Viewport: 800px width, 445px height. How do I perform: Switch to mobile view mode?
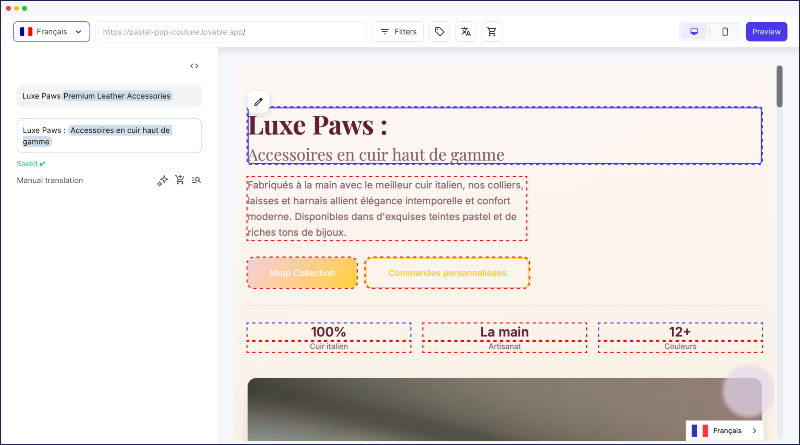pos(724,32)
